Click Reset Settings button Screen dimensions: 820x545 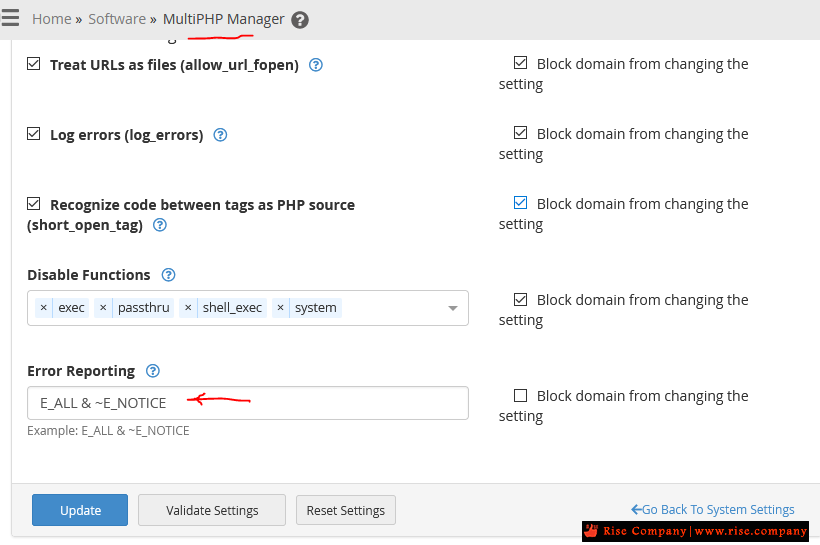(x=346, y=510)
